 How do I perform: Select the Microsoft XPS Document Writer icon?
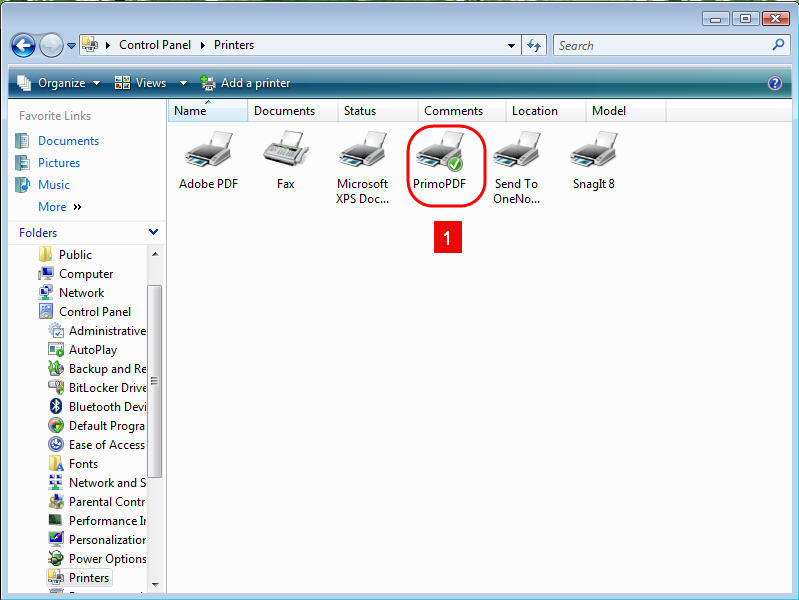point(362,149)
